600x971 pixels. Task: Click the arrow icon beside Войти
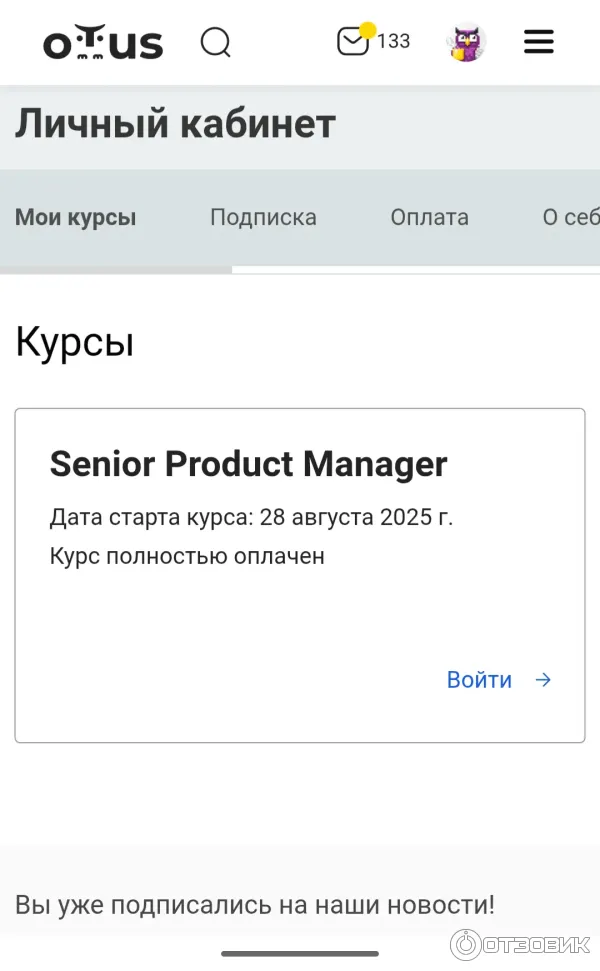point(543,680)
